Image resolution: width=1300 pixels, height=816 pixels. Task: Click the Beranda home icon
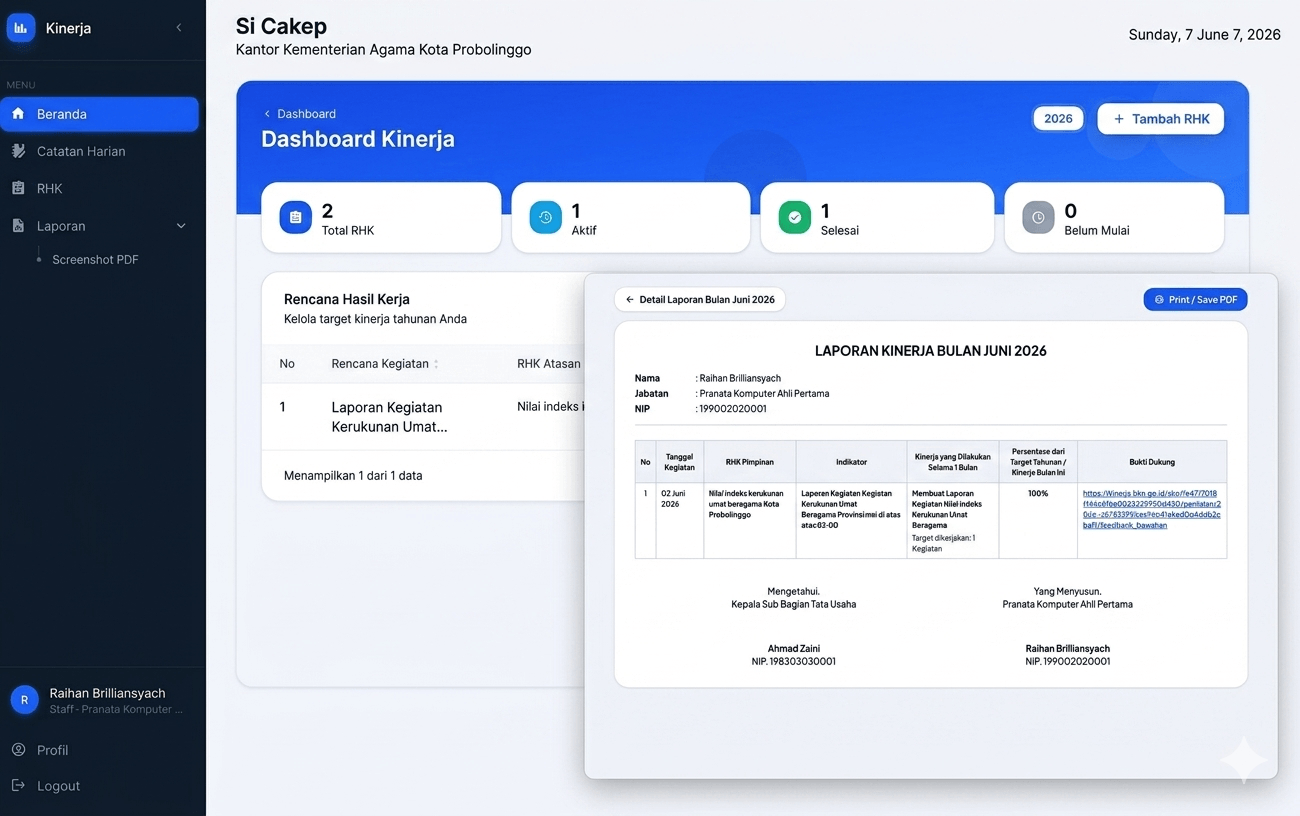click(x=18, y=114)
